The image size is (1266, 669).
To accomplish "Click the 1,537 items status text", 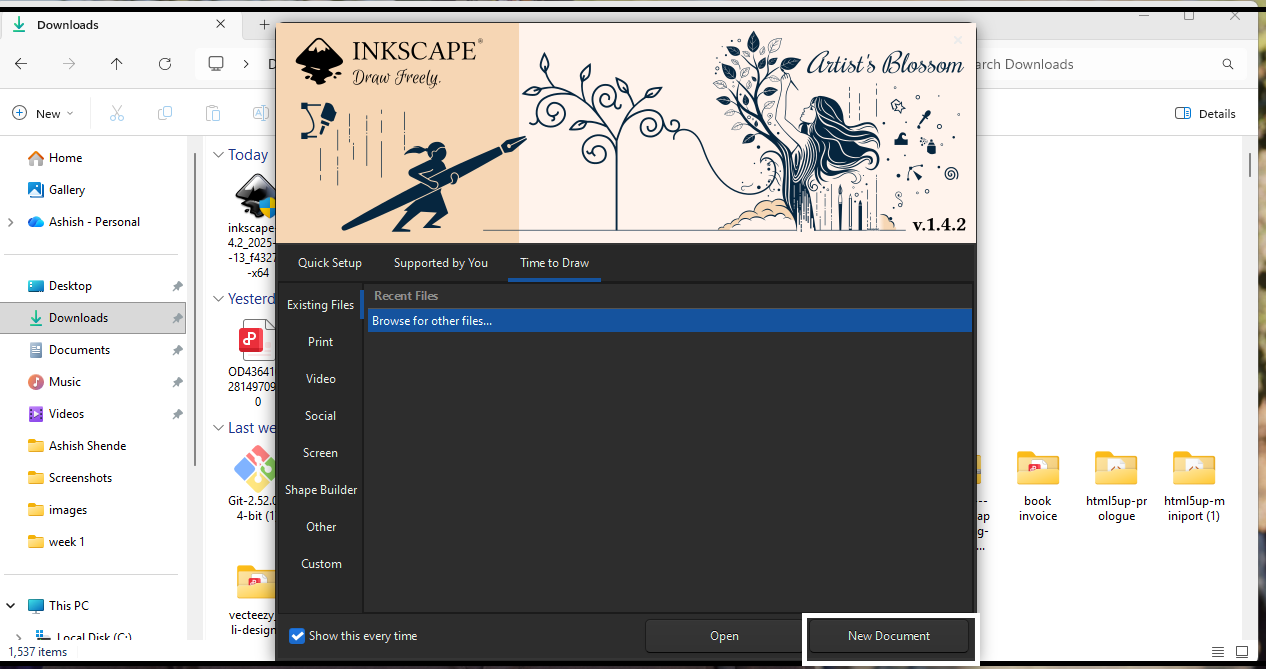I will (x=38, y=652).
